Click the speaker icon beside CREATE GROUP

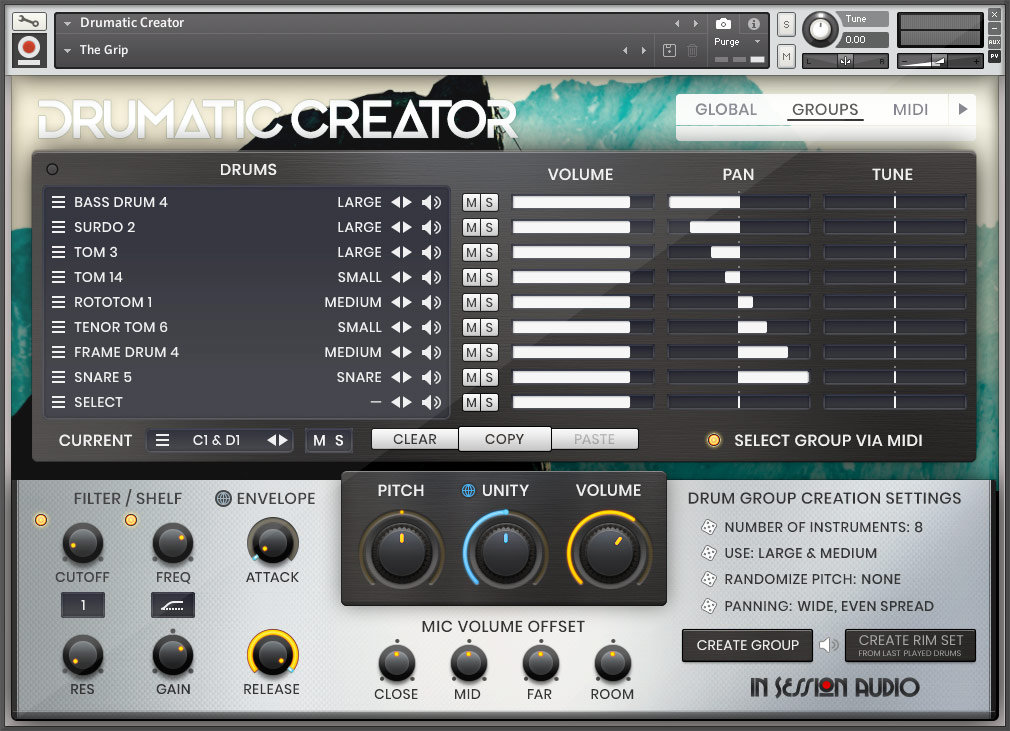(829, 645)
